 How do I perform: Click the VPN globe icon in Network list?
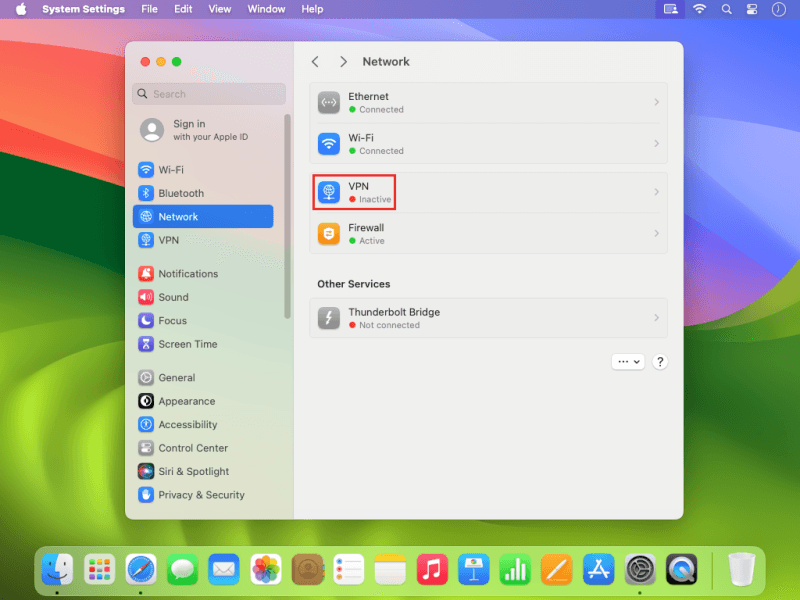pyautogui.click(x=329, y=192)
